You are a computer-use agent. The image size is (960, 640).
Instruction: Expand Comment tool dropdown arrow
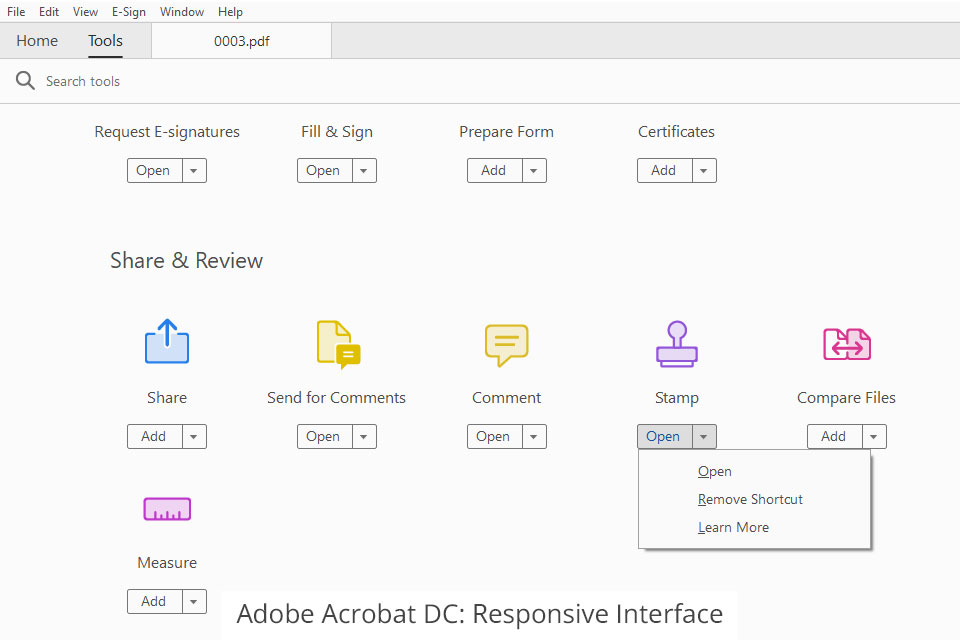[534, 437]
